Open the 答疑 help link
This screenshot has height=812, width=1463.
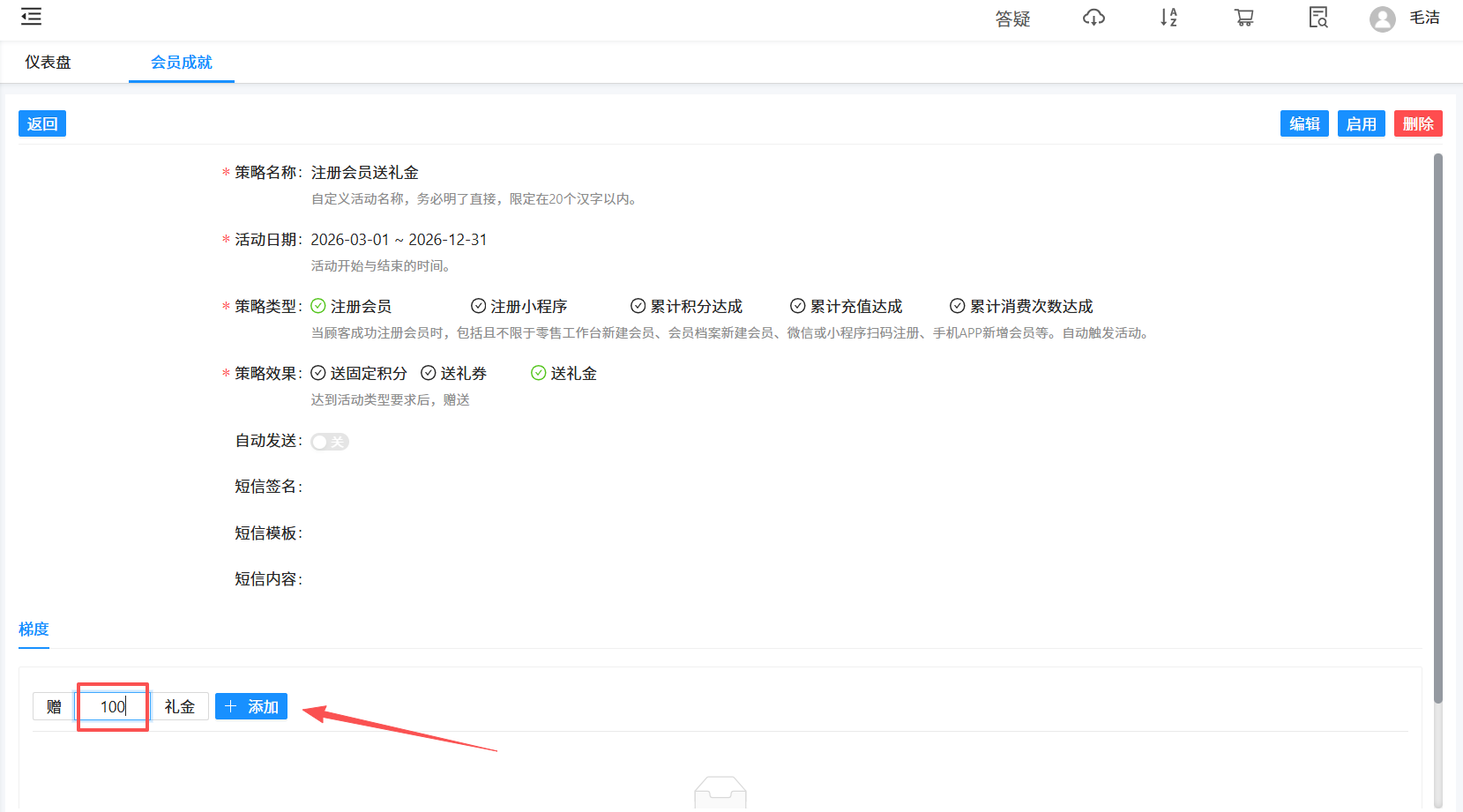pyautogui.click(x=1012, y=17)
